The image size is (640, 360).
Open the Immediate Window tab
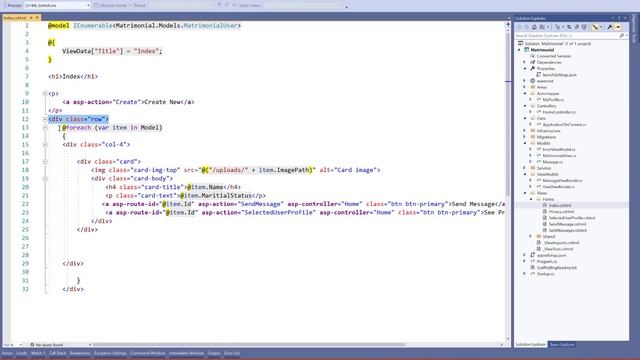186,353
